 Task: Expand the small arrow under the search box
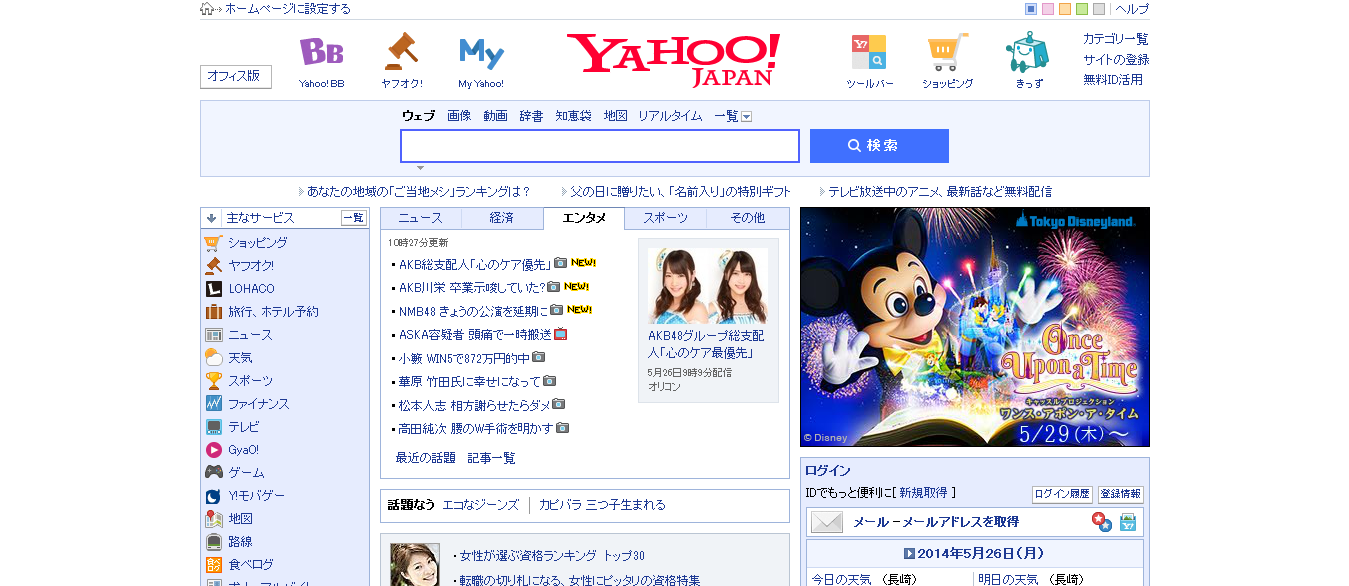point(420,168)
